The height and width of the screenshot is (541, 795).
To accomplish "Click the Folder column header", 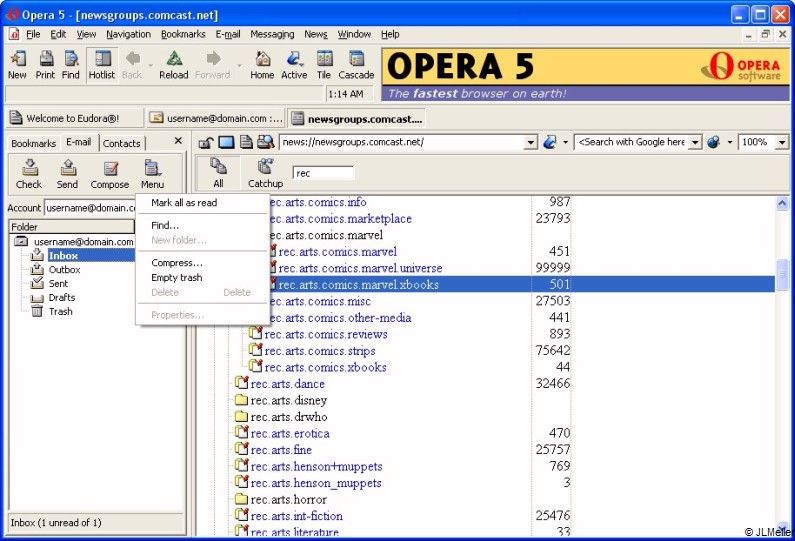I will click(x=71, y=227).
